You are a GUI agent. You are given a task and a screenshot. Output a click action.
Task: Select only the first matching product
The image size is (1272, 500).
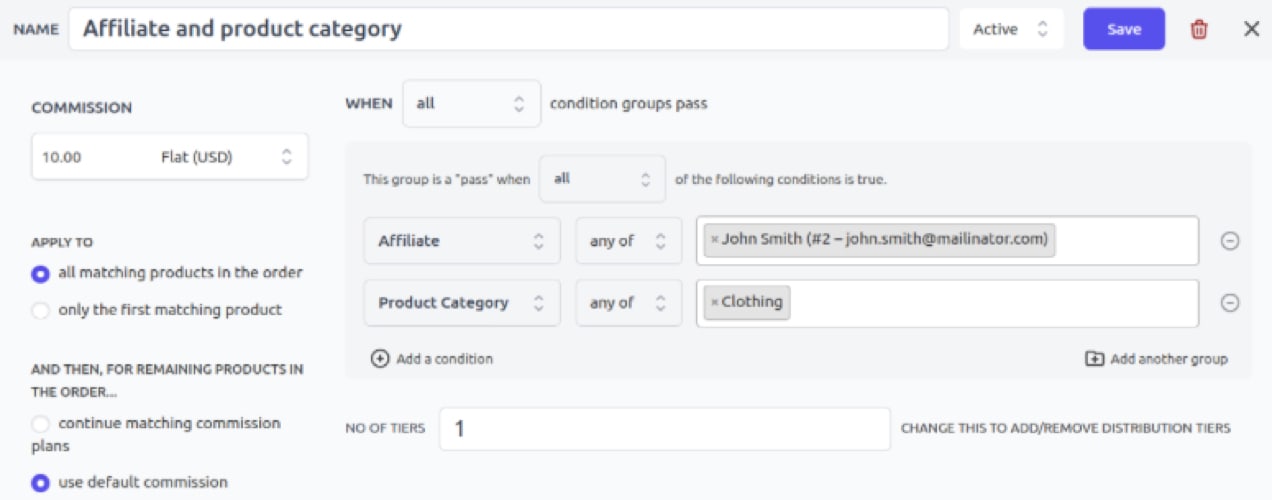[x=40, y=310]
